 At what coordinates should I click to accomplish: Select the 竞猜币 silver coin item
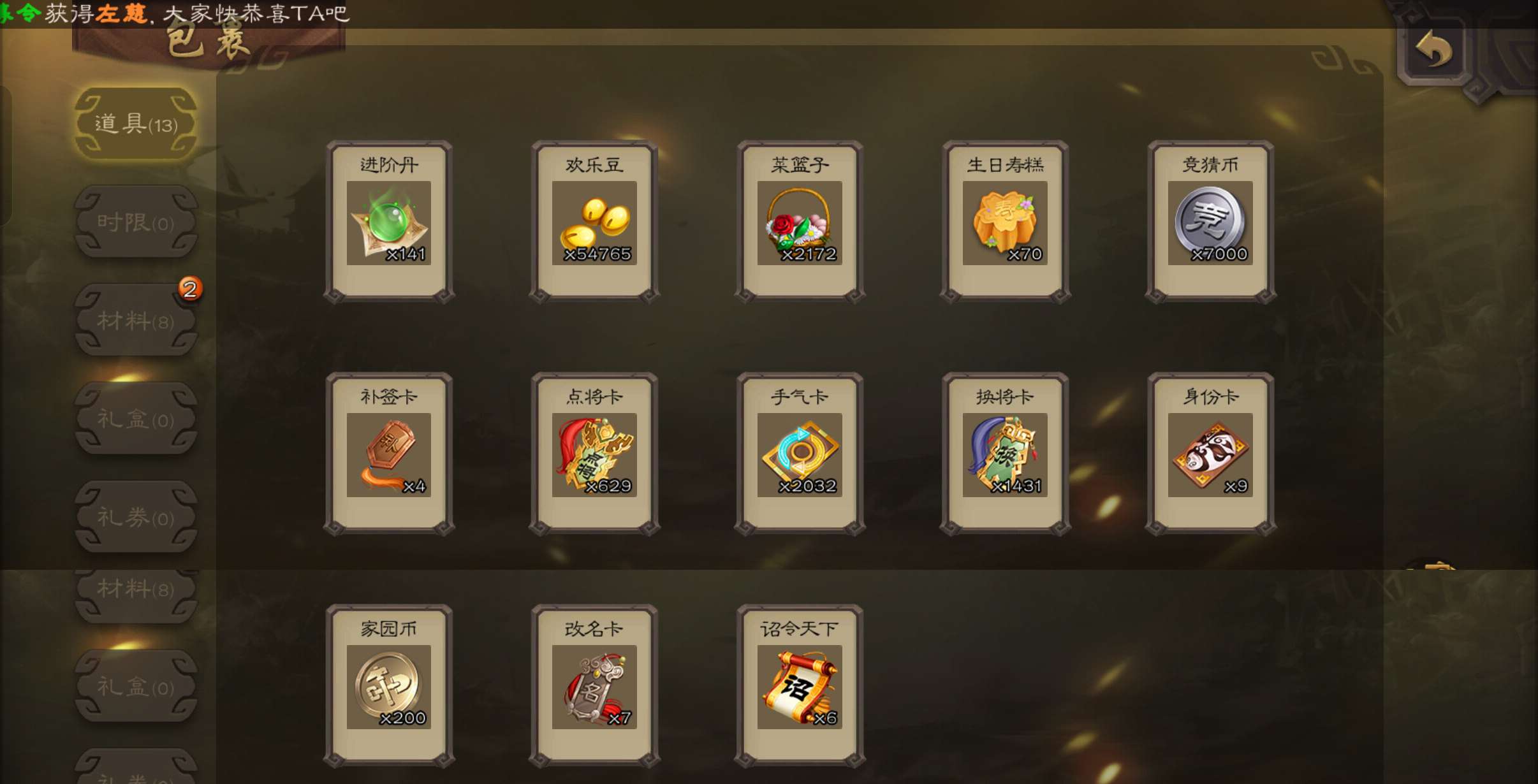tap(1210, 221)
